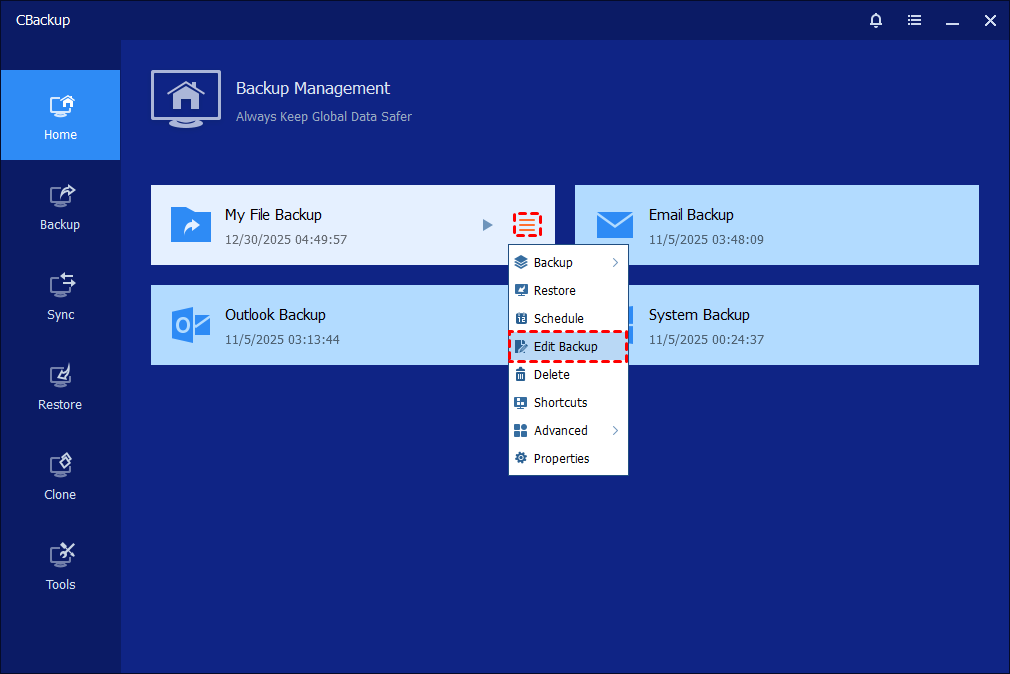Screen dimensions: 1010x674
Task: Open the Clone sidebar section
Action: [x=60, y=476]
